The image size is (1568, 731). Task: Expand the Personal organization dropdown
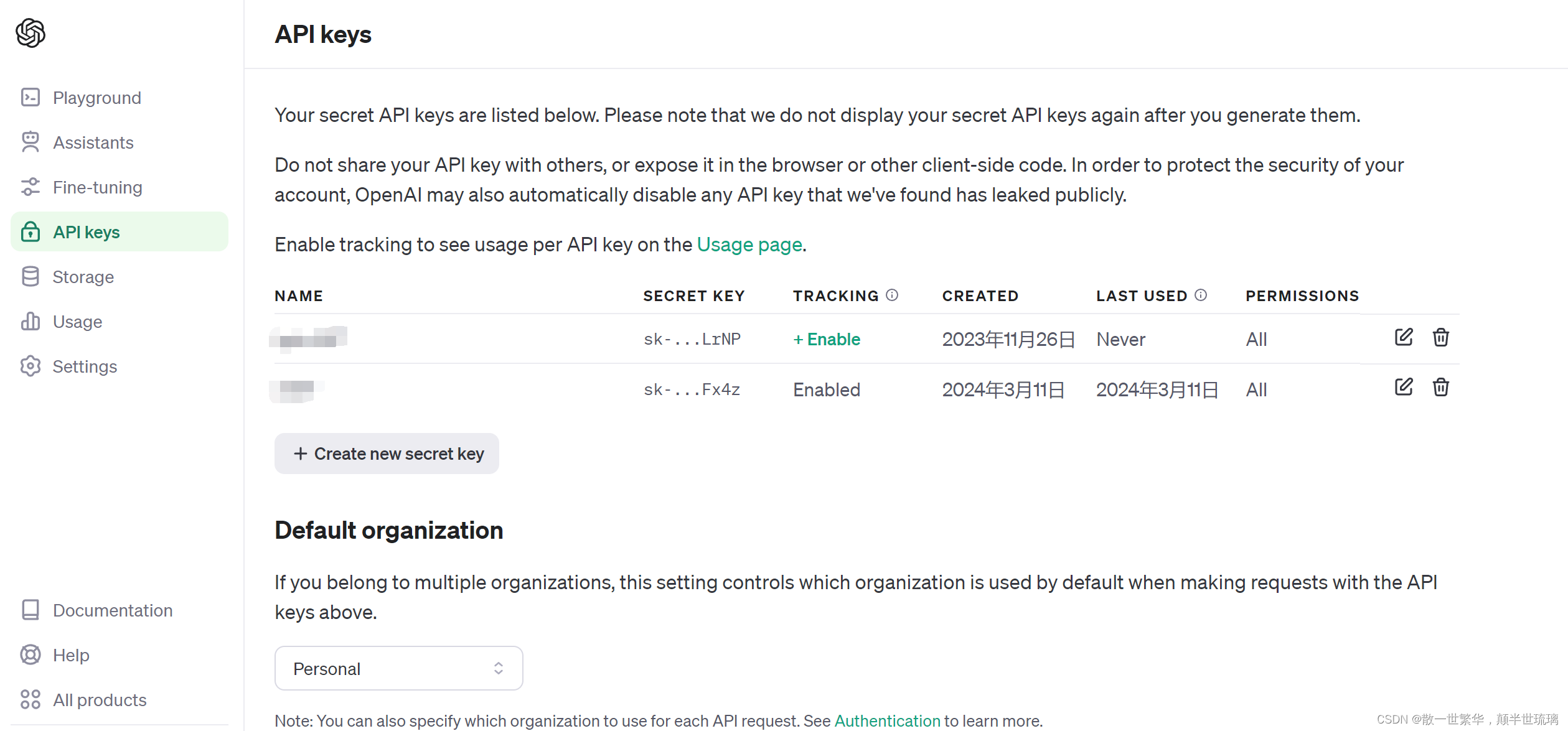(x=398, y=668)
